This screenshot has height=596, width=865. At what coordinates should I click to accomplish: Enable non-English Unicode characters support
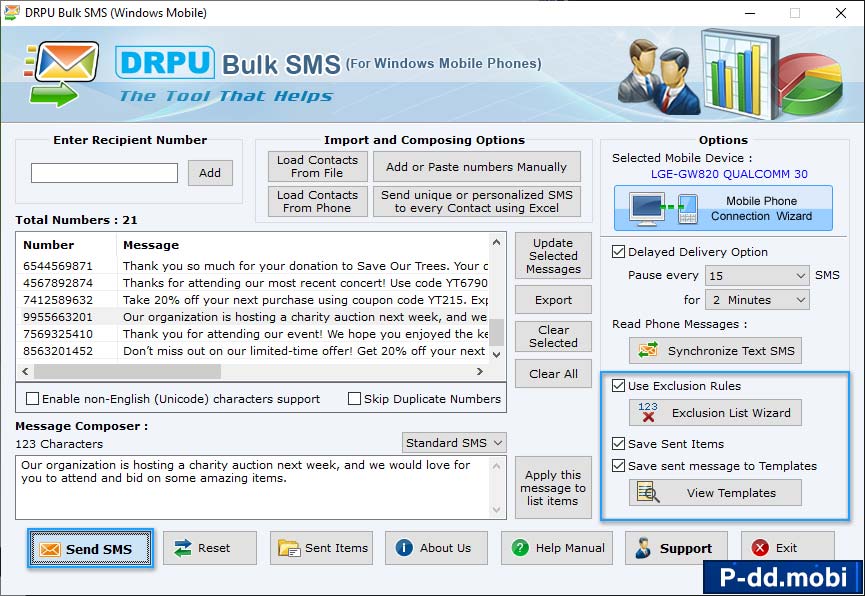click(x=33, y=398)
